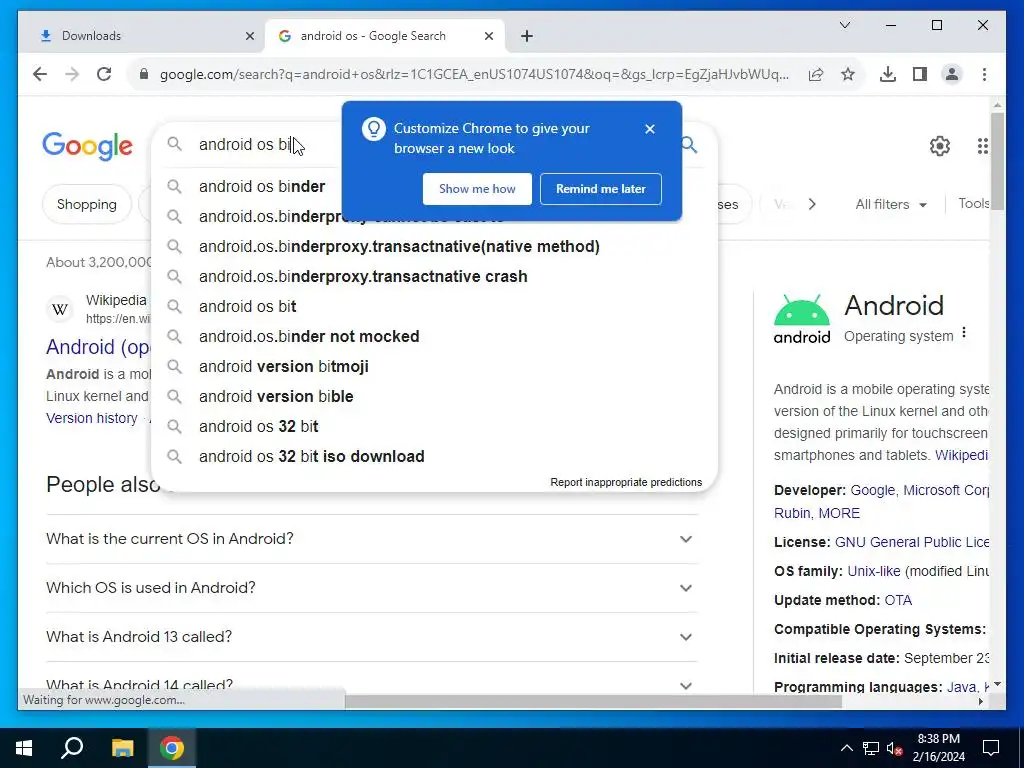Expand Which OS is used in Android
The width and height of the screenshot is (1024, 768).
(x=371, y=588)
